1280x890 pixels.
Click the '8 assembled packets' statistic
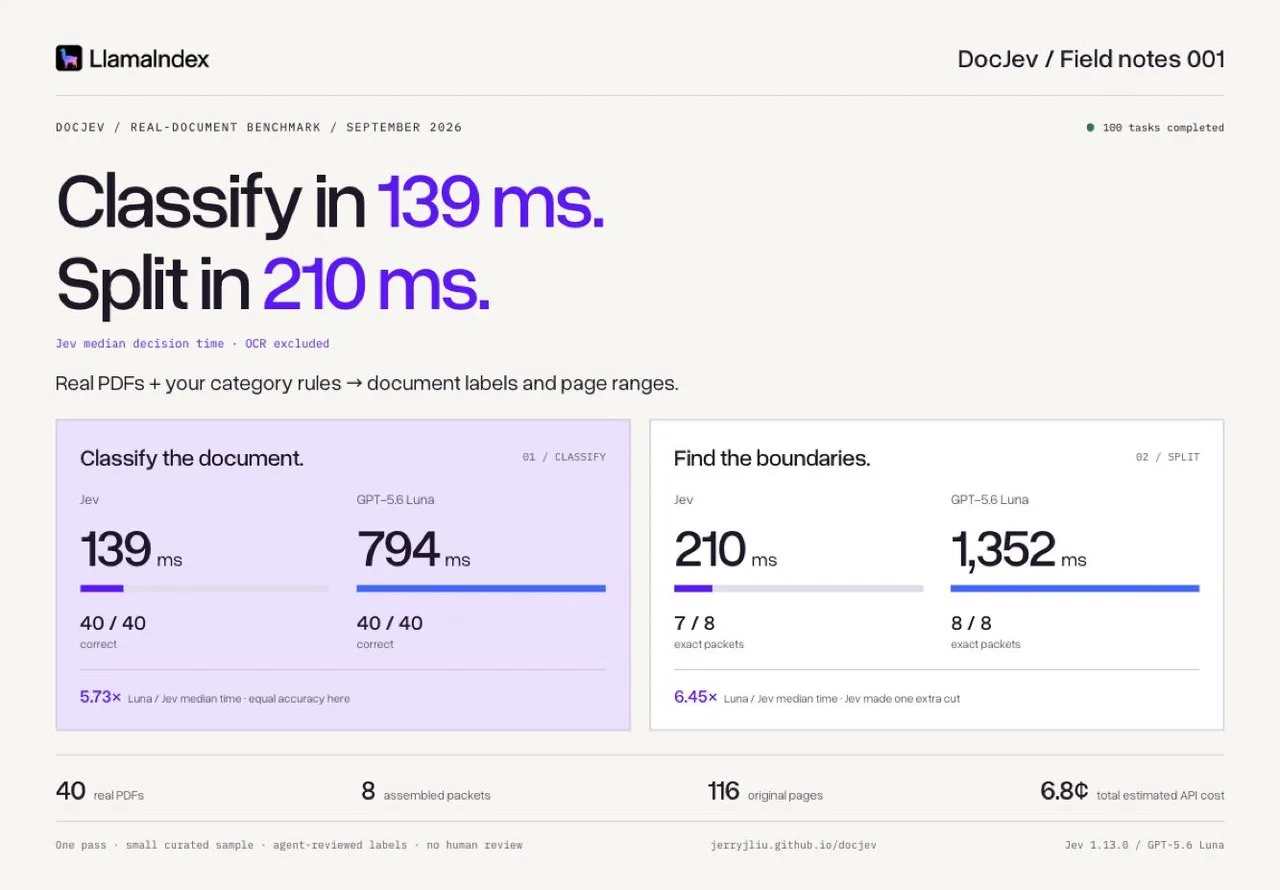pyautogui.click(x=426, y=792)
